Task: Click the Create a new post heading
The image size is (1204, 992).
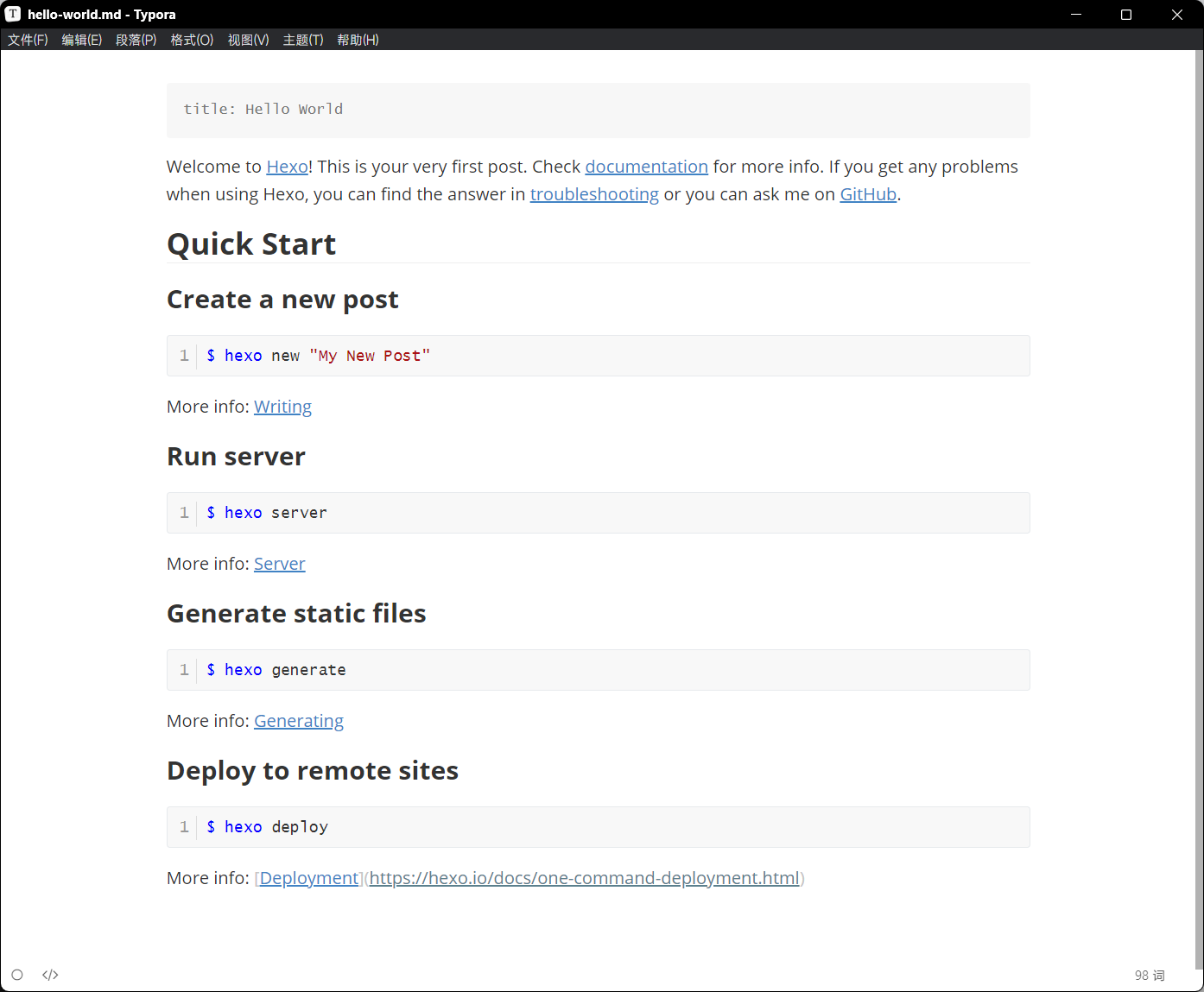Action: [282, 300]
